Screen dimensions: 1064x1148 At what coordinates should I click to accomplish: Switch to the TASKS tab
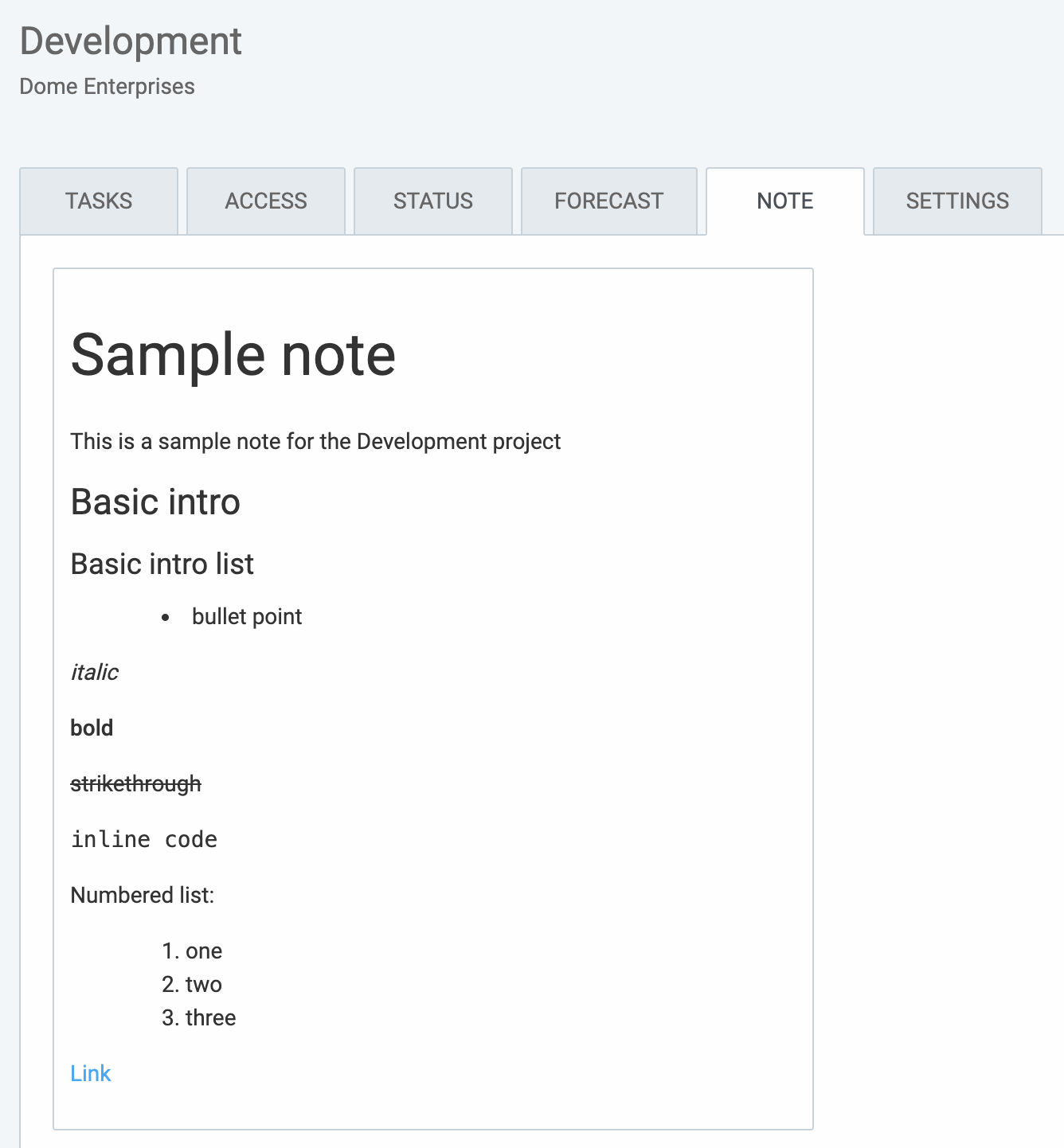pyautogui.click(x=99, y=201)
